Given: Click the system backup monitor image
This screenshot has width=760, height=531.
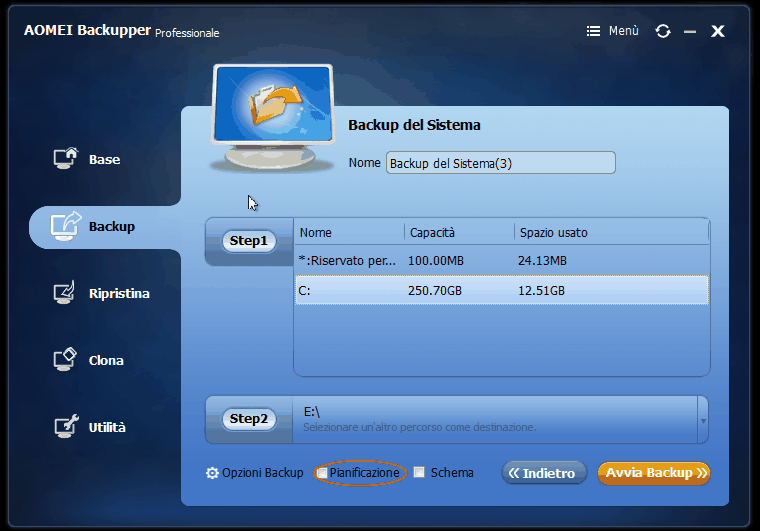Looking at the screenshot, I should point(273,118).
